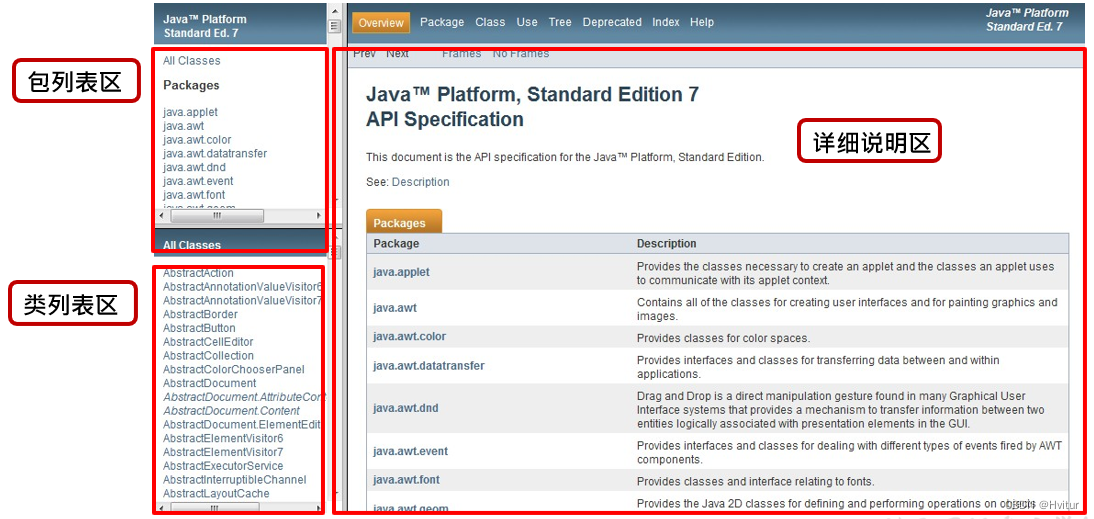
Task: Open the Deprecated navigation item
Action: 612,22
